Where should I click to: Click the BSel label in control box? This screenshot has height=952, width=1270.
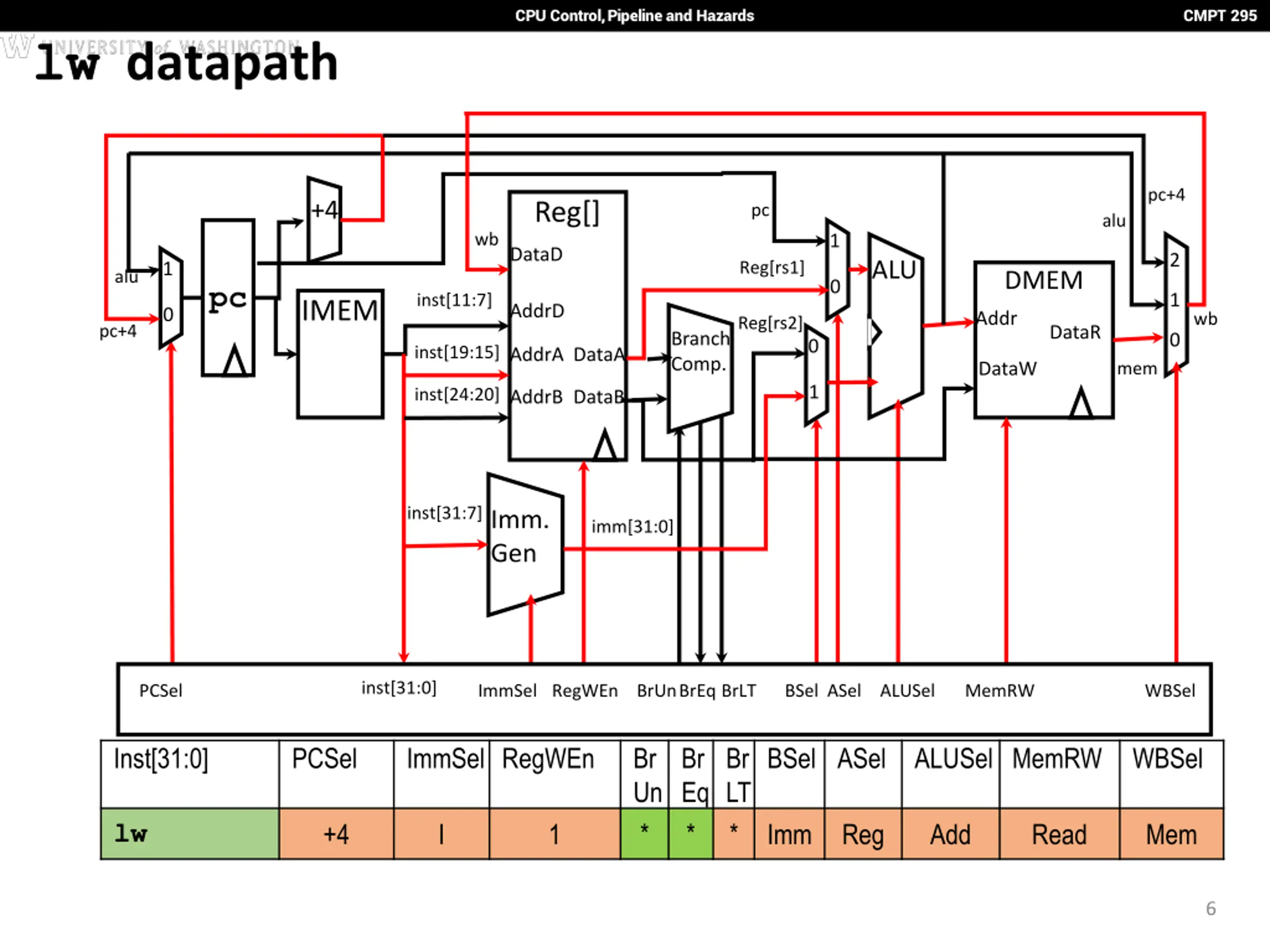[802, 690]
